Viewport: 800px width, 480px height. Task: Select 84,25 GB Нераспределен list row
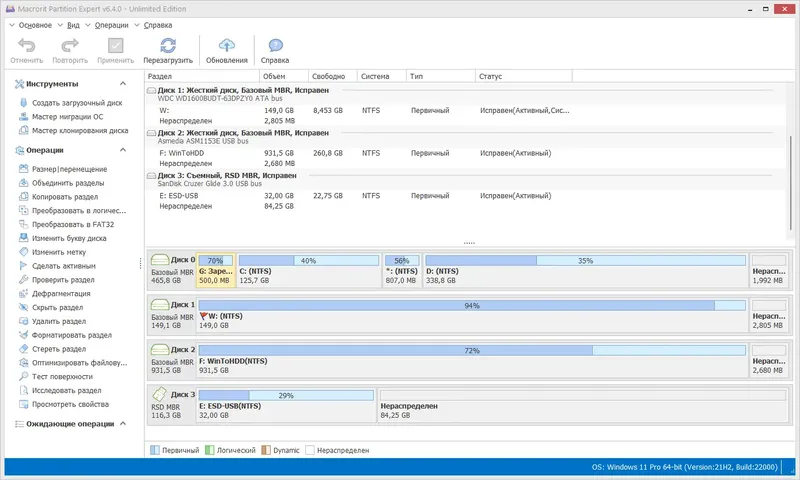(x=467, y=206)
